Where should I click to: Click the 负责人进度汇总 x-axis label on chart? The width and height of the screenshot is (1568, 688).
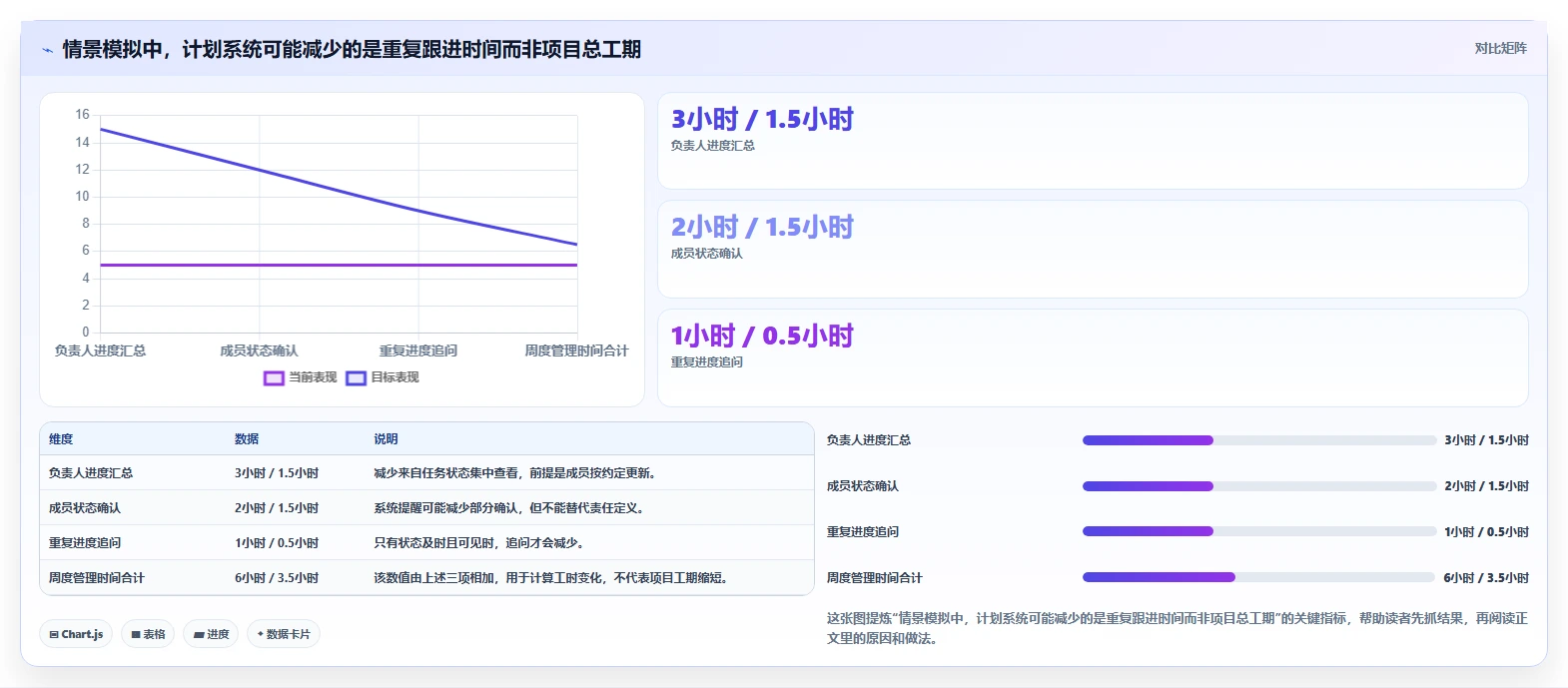coord(100,350)
